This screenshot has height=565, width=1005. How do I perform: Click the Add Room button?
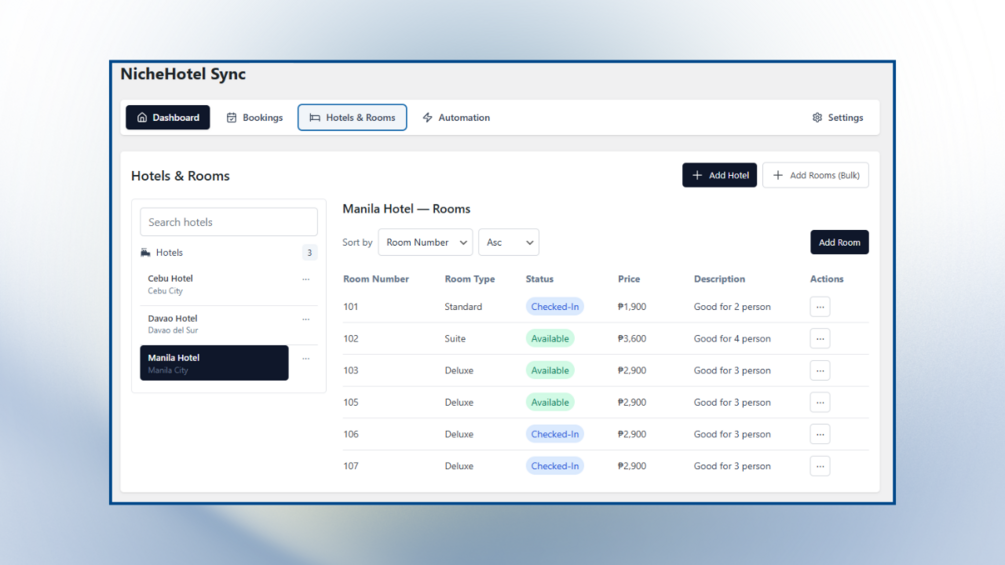[839, 242]
